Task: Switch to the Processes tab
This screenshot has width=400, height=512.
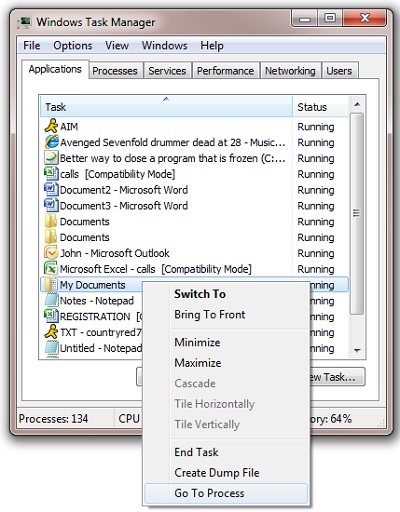Action: click(x=115, y=71)
